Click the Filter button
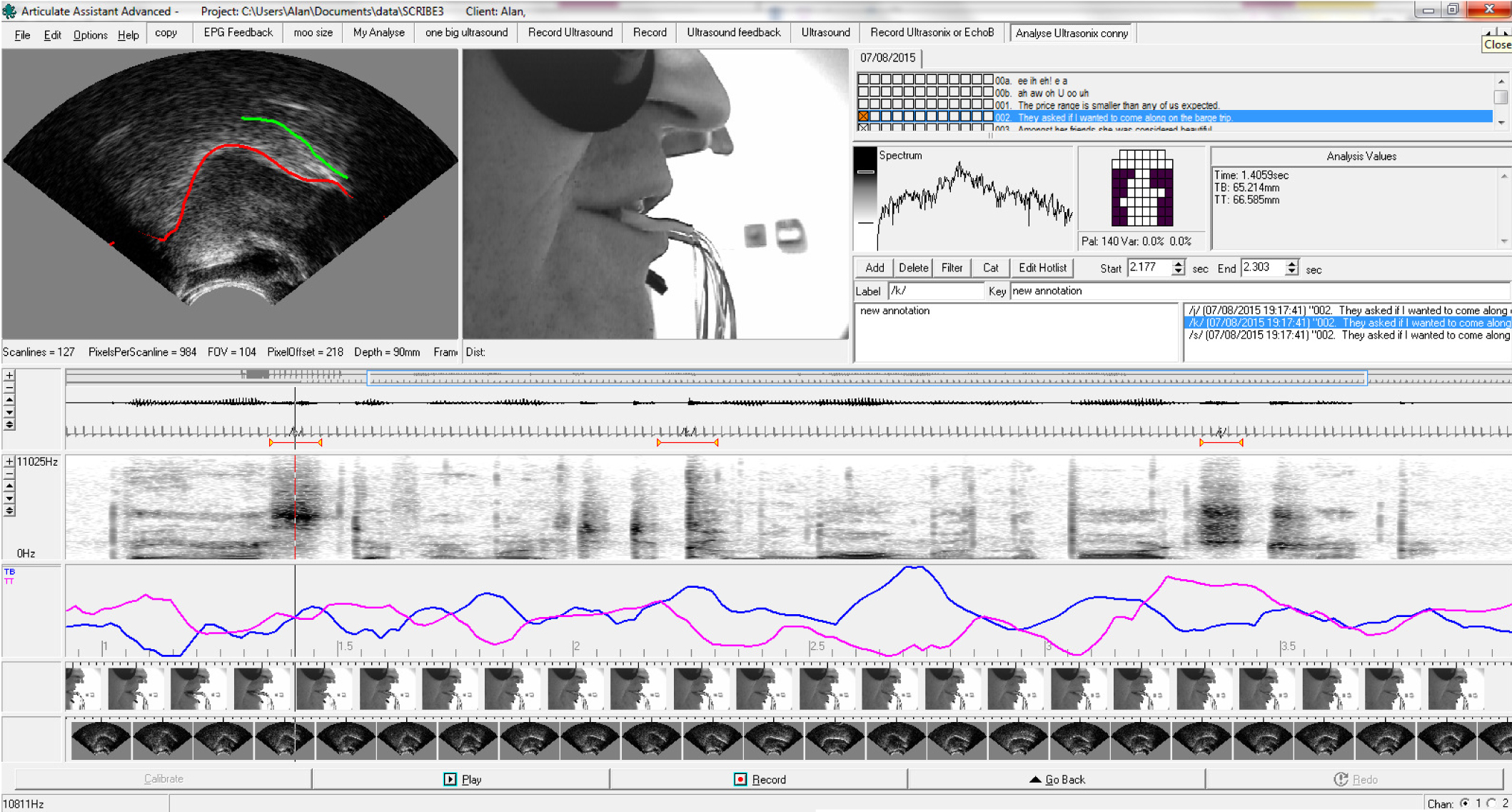Screen dimensions: 1512x812 click(952, 268)
